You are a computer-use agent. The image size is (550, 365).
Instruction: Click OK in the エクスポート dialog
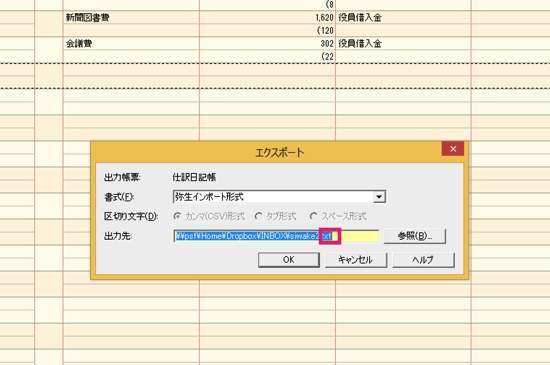coord(289,260)
